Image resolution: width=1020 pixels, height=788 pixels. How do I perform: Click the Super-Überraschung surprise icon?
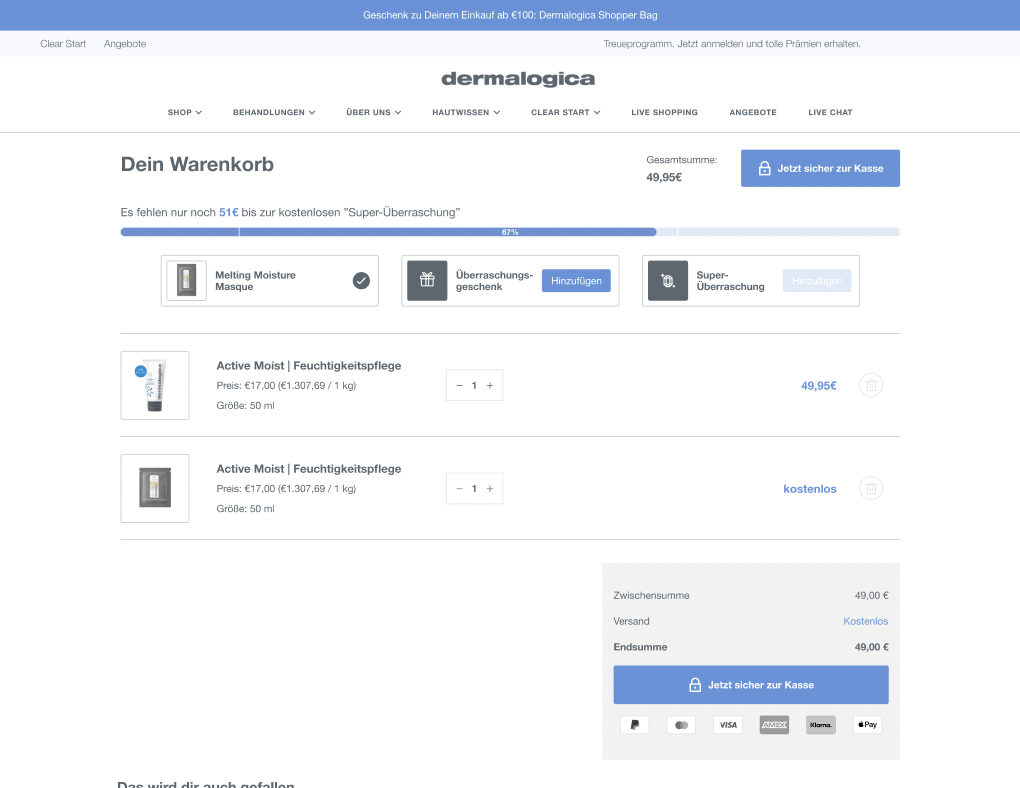pos(667,280)
